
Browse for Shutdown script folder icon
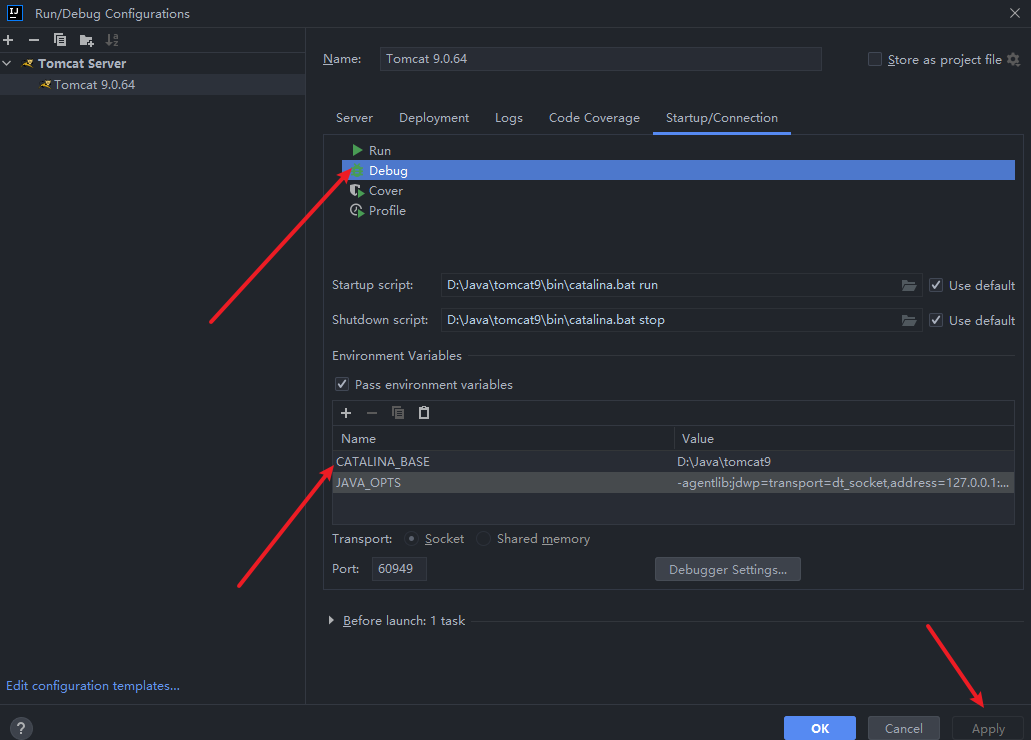(x=909, y=320)
